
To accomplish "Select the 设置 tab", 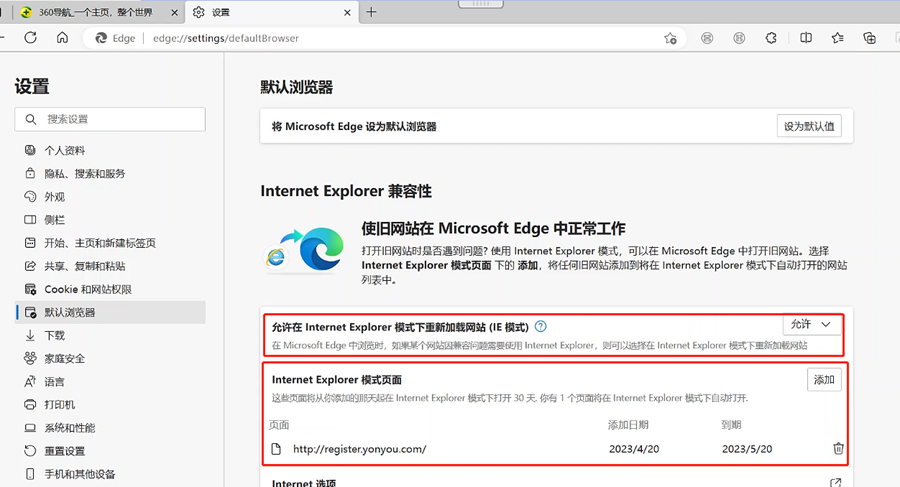I will click(x=272, y=12).
